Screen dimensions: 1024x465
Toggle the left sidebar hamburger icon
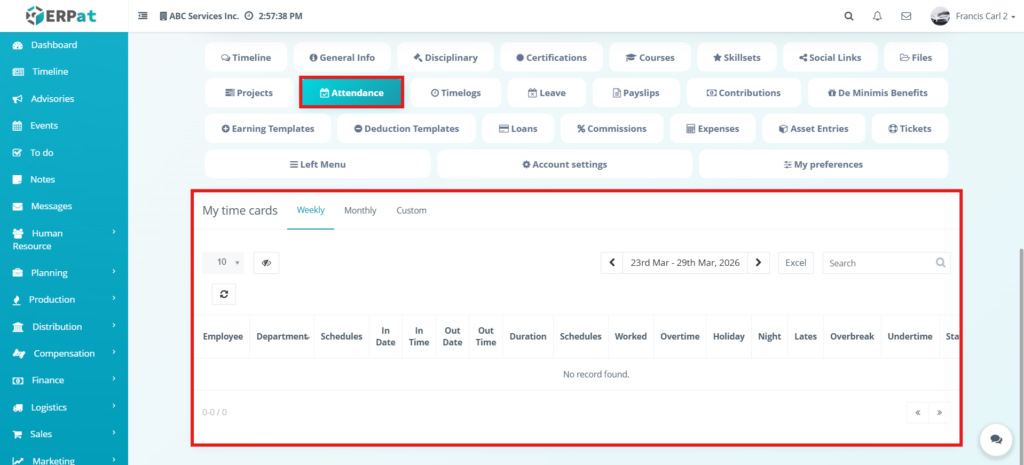pos(142,16)
